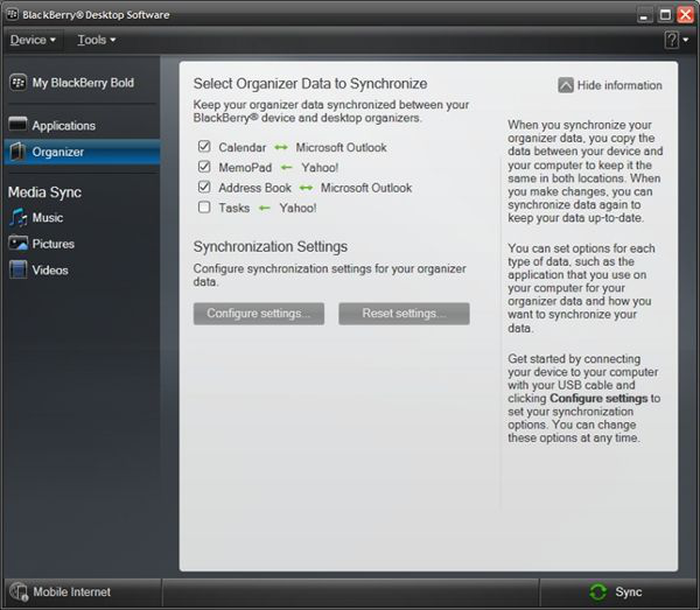Screen dimensions: 700x610
Task: Click the Reset settings button
Action: point(404,313)
